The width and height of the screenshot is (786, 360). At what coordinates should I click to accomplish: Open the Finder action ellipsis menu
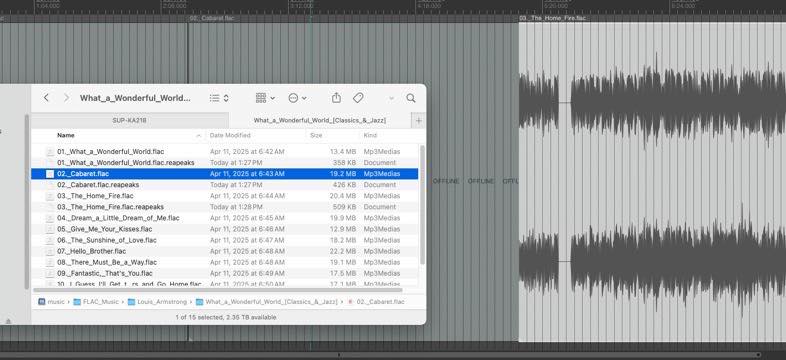[297, 98]
